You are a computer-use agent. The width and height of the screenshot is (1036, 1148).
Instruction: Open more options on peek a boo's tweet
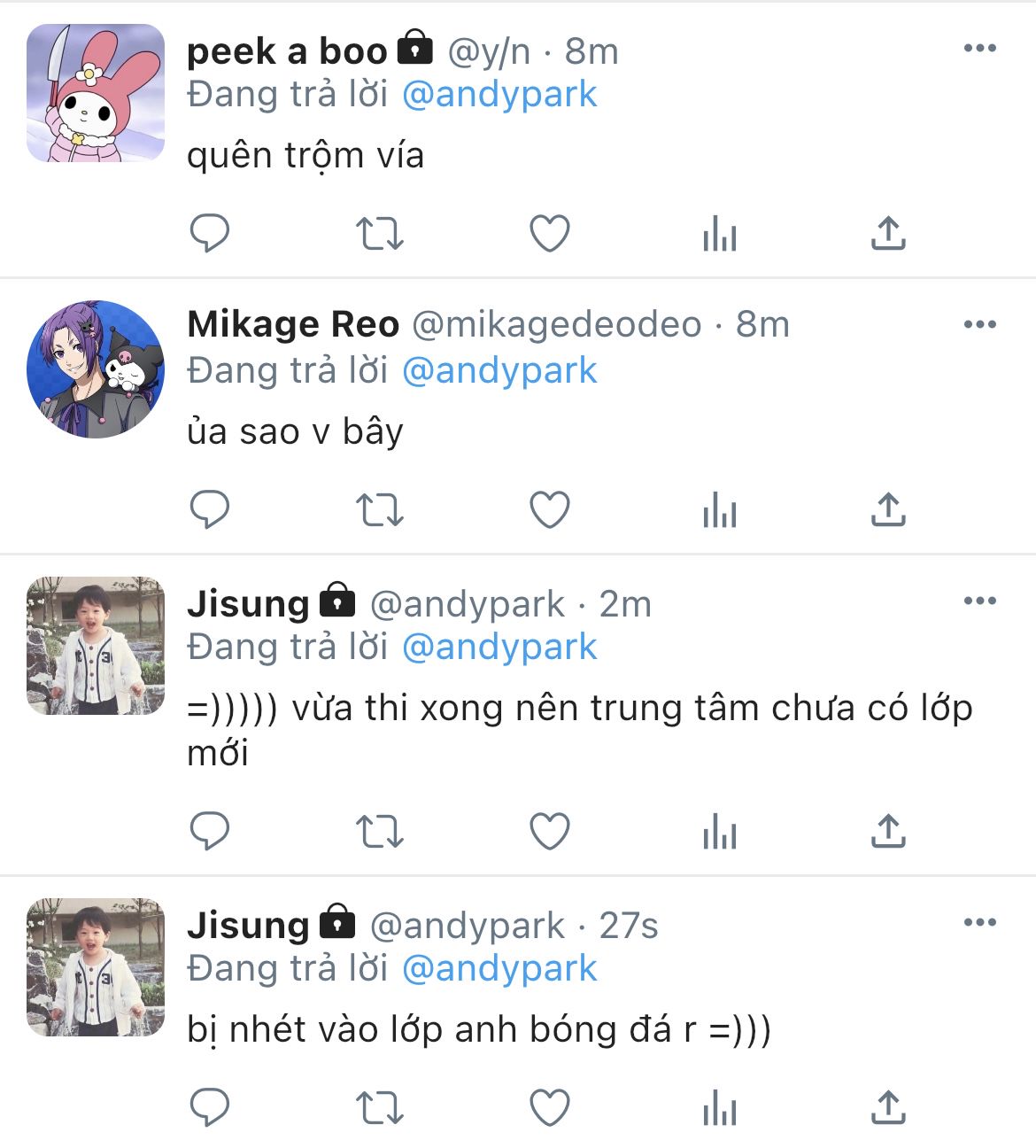point(979,49)
